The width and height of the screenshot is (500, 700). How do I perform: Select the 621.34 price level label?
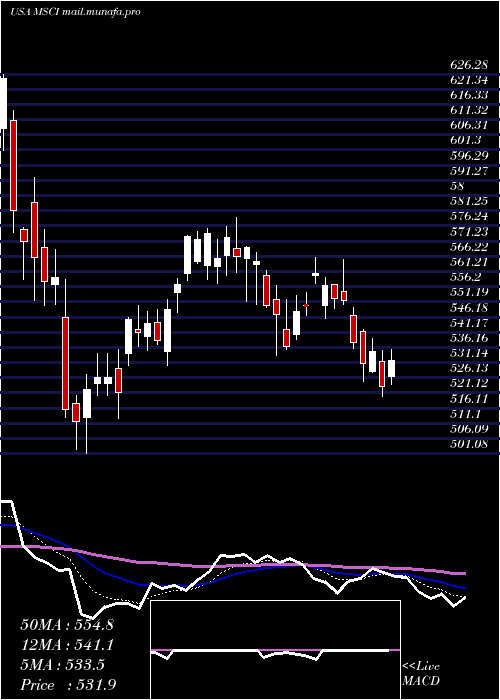[469, 80]
